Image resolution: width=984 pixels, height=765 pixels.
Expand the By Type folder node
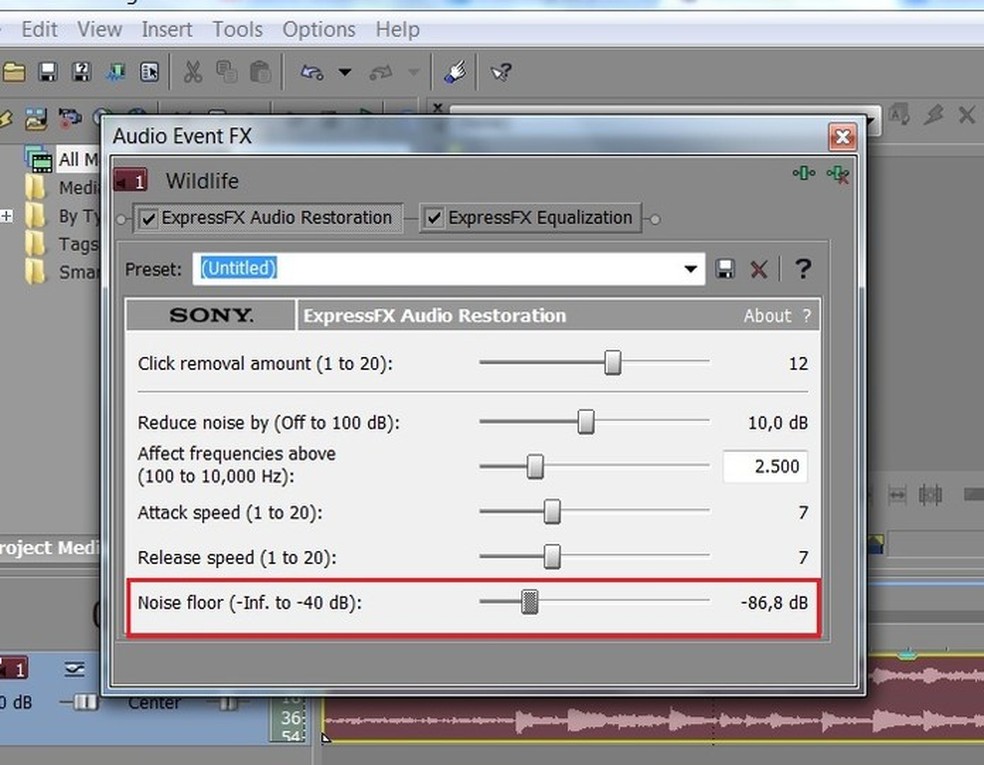tap(6, 217)
